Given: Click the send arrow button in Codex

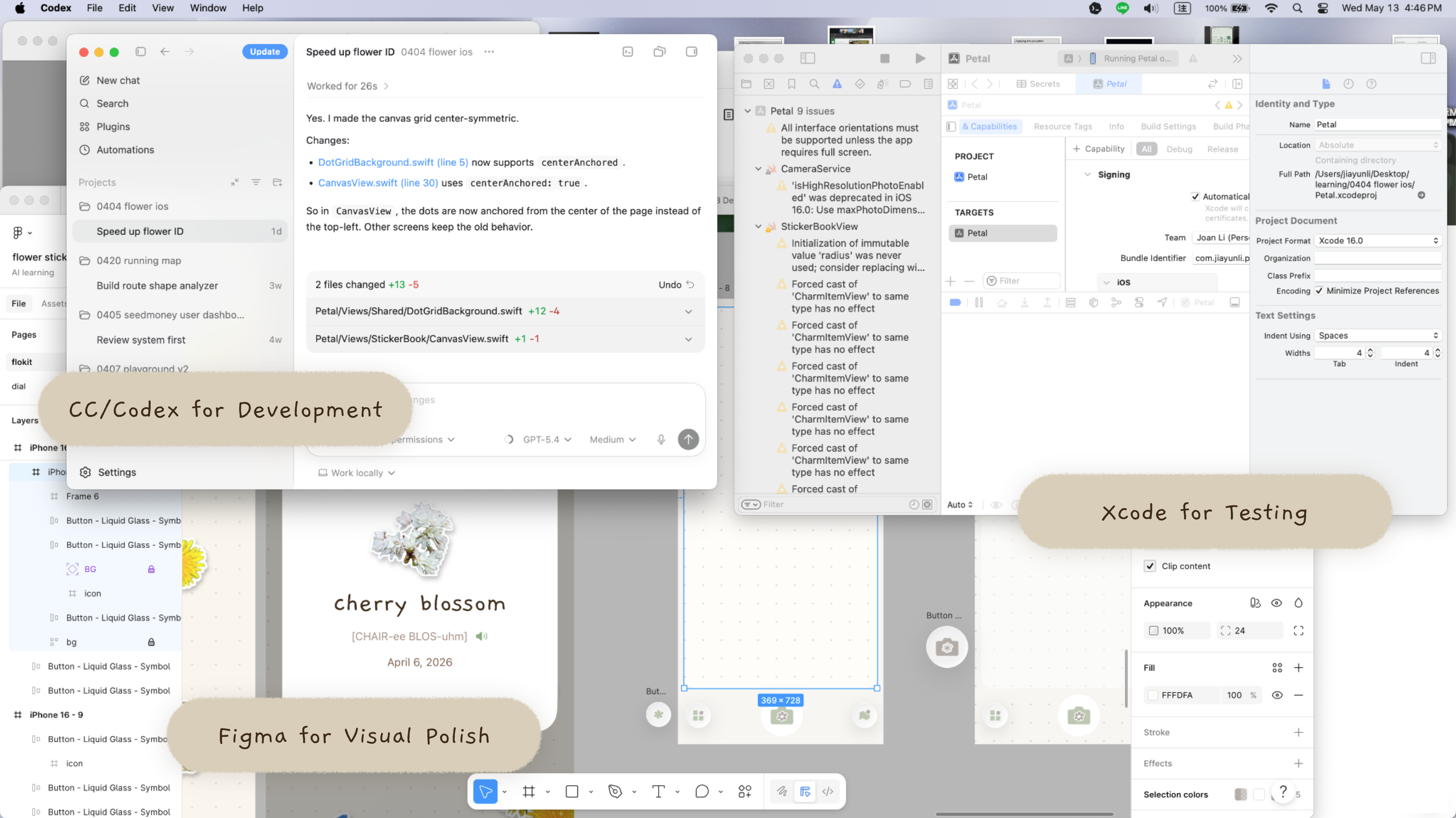Looking at the screenshot, I should pos(688,439).
